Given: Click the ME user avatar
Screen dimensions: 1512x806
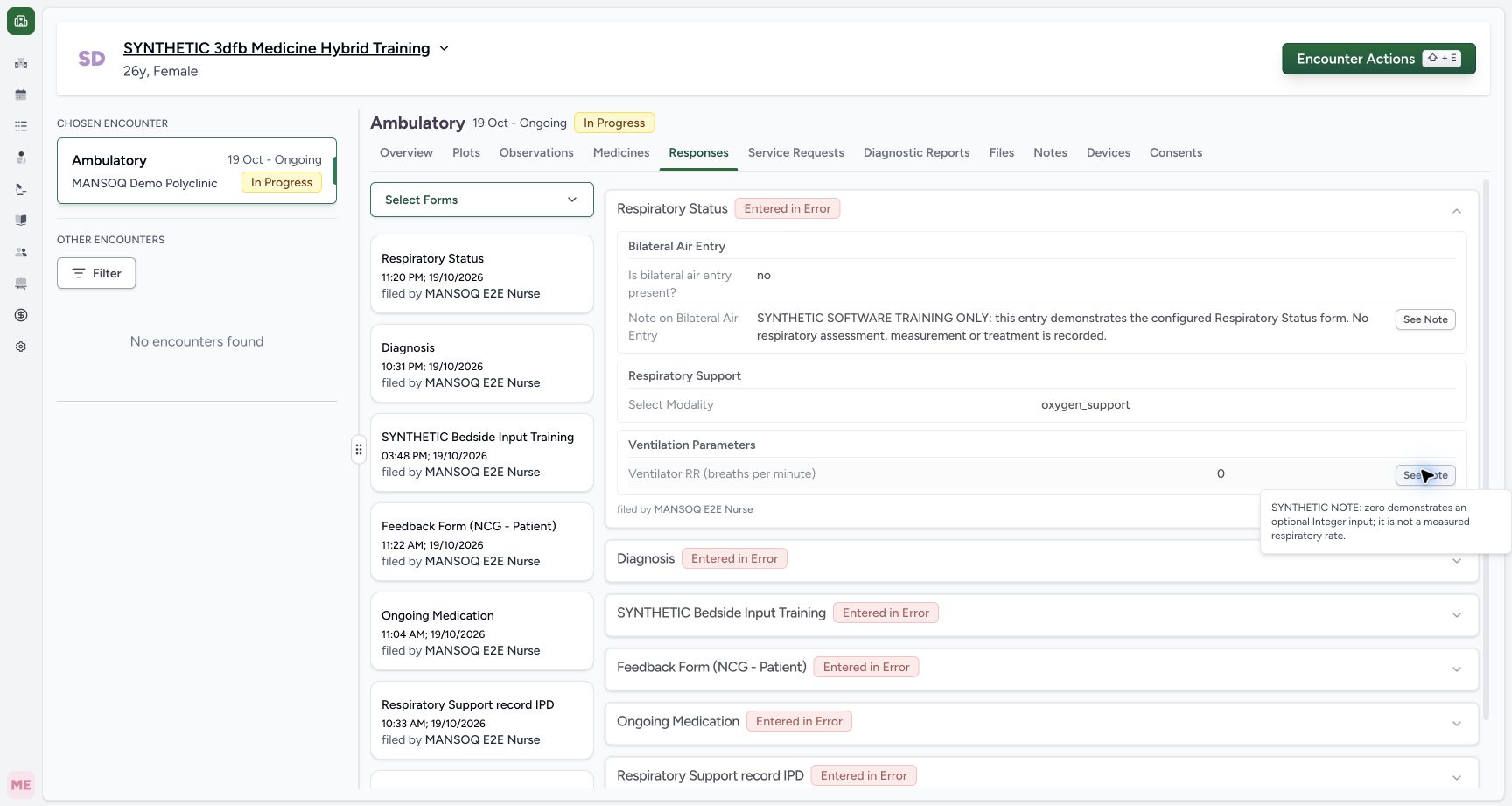Looking at the screenshot, I should (x=21, y=785).
